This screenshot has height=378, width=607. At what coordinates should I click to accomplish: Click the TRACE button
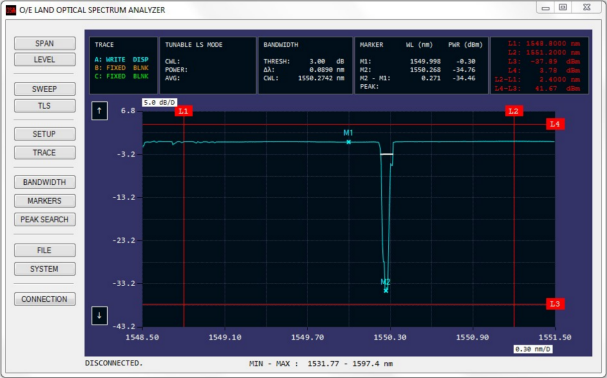45,153
